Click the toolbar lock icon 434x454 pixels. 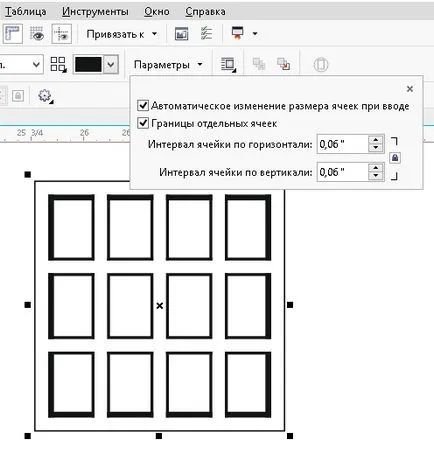click(x=18, y=96)
